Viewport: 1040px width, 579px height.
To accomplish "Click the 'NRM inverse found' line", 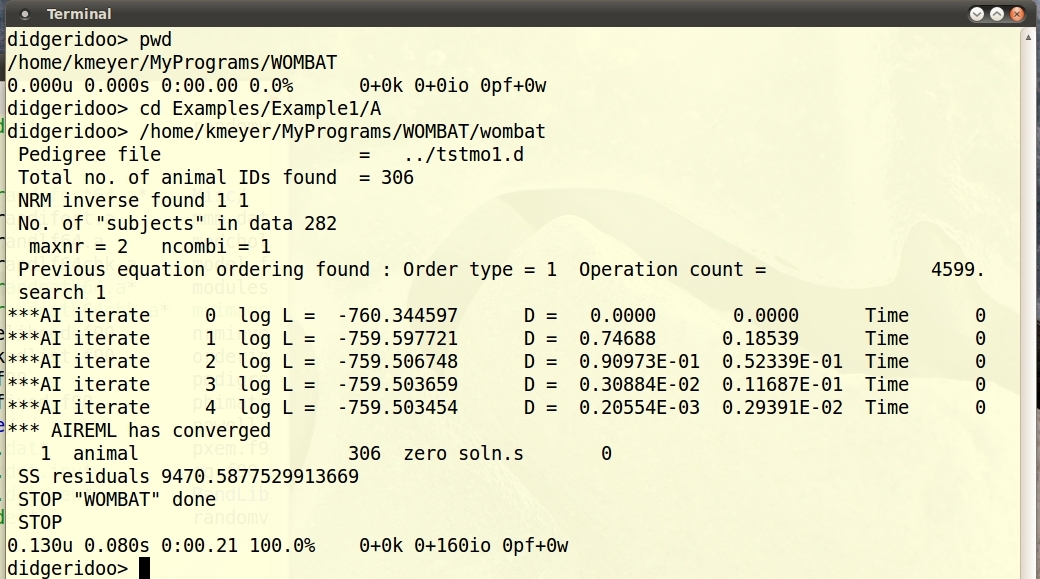I will (x=133, y=201).
